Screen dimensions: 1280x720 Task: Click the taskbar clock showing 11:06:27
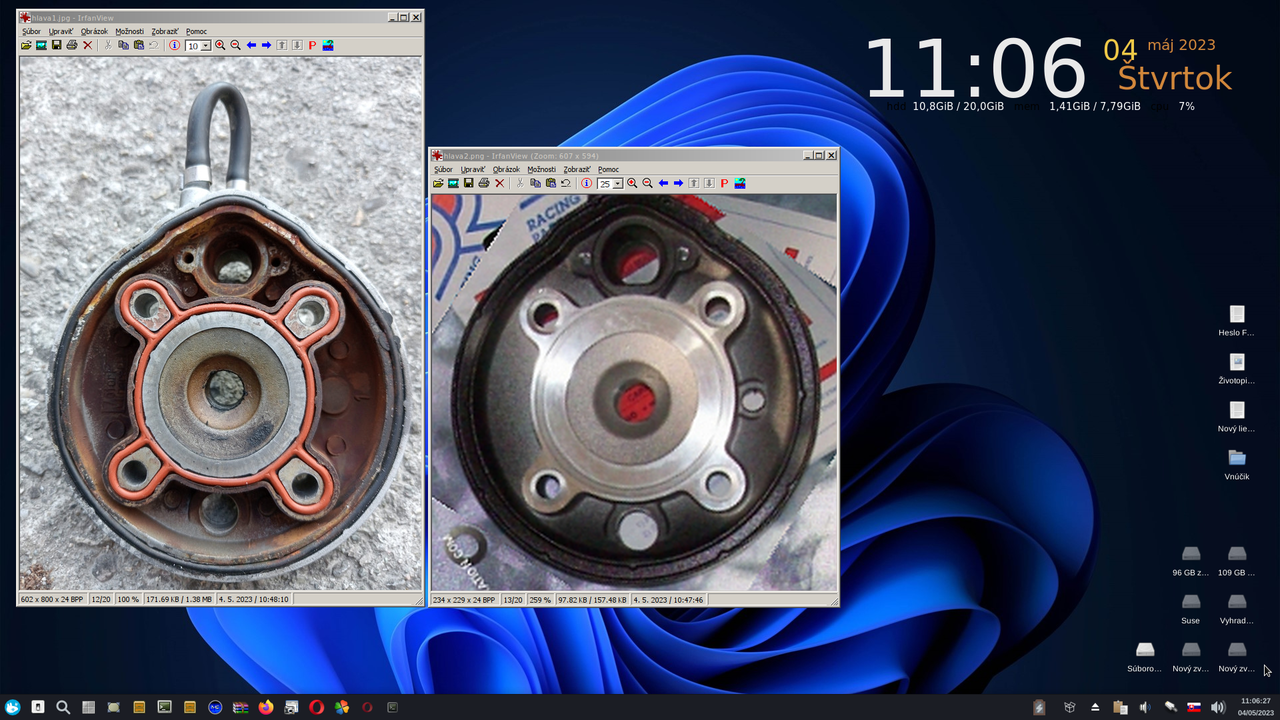[x=1256, y=706]
